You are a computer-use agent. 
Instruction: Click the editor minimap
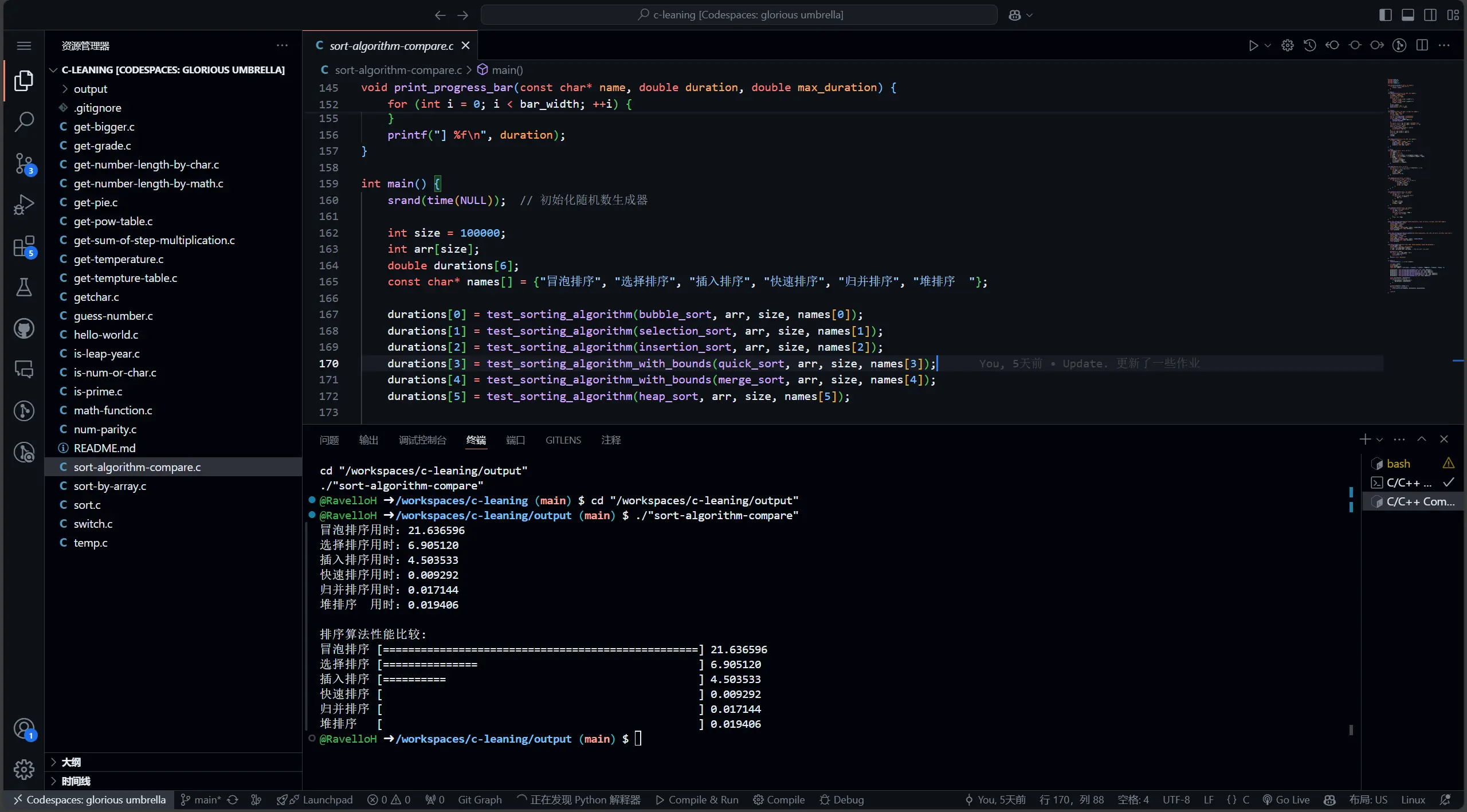pyautogui.click(x=1419, y=186)
